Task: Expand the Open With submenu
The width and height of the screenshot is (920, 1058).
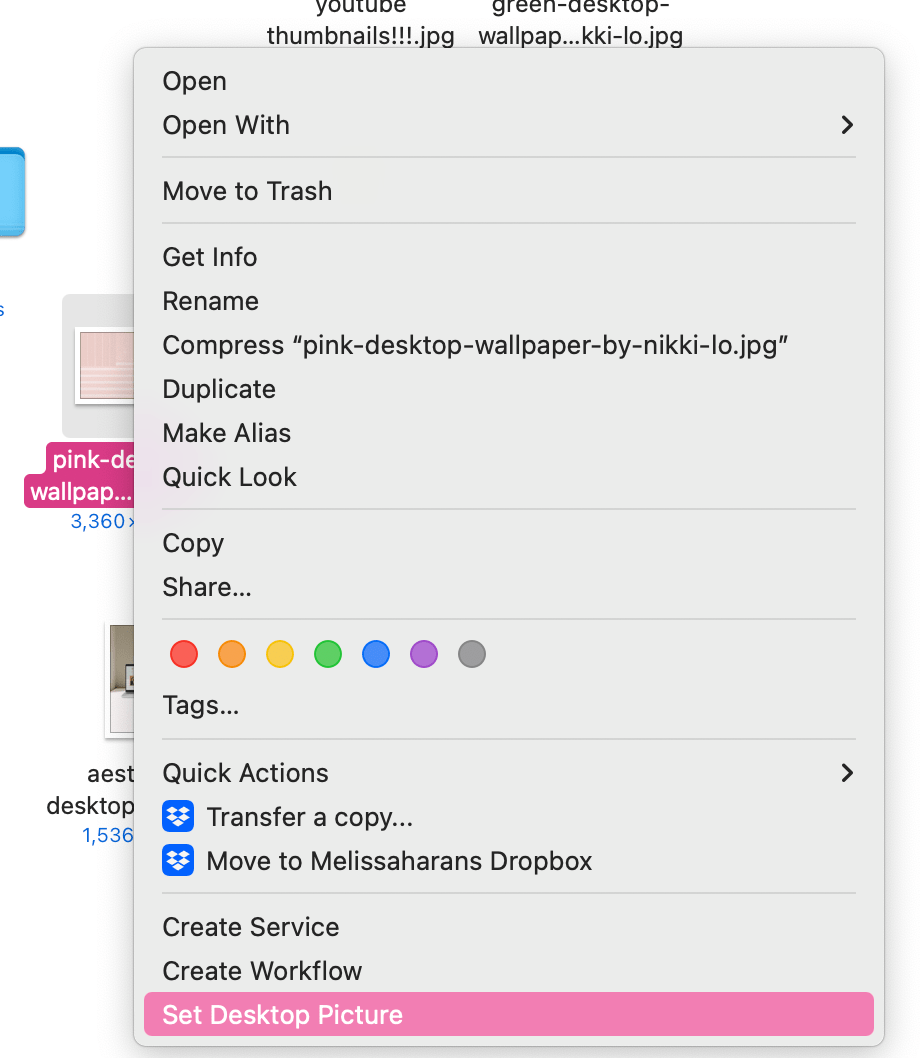Action: [x=508, y=126]
